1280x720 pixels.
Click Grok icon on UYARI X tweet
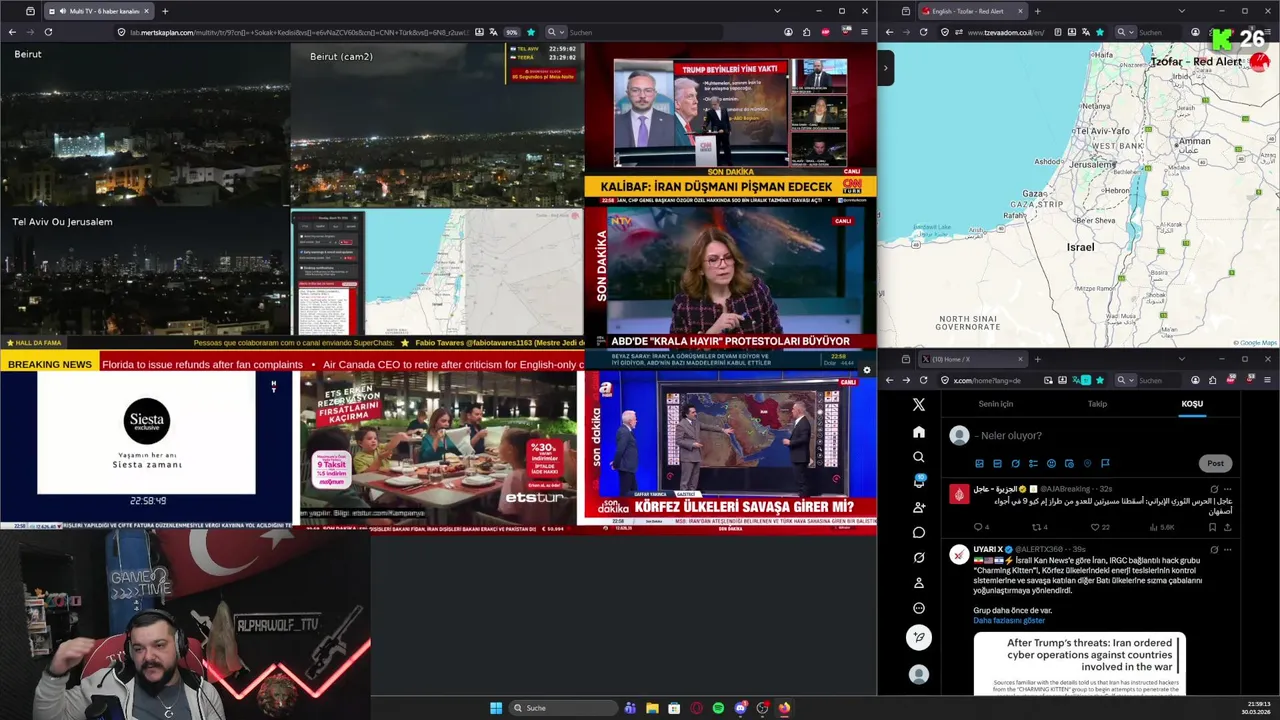[1213, 549]
